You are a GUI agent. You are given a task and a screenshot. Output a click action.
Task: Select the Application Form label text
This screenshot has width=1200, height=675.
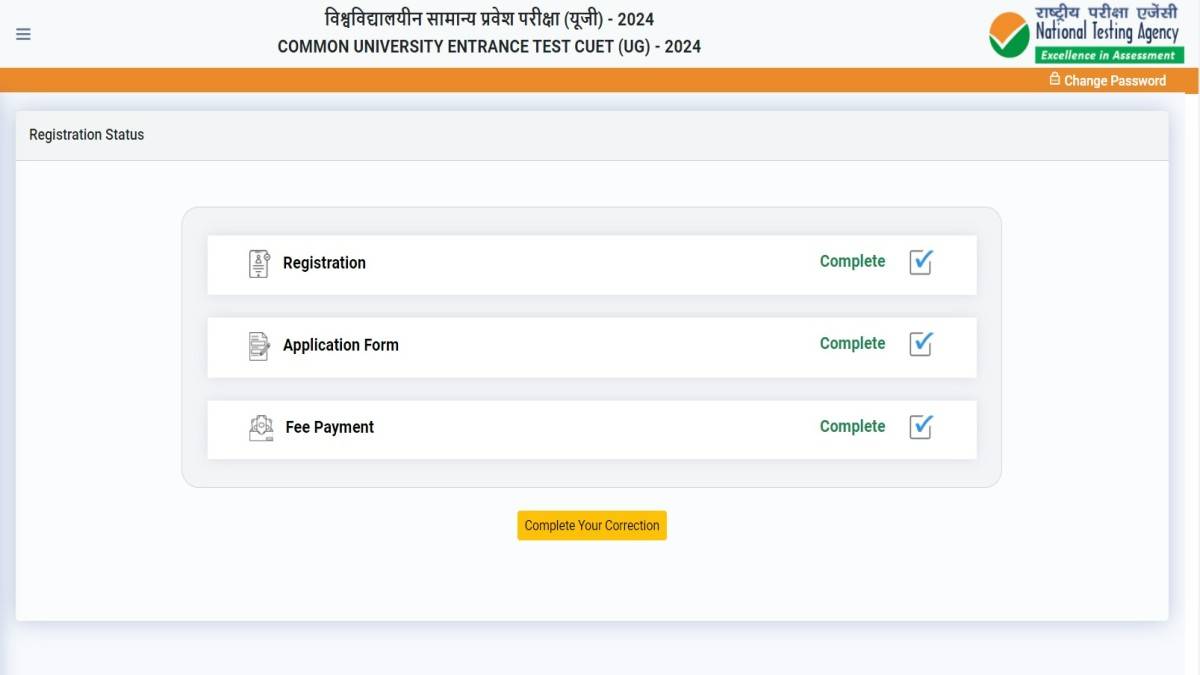pyautogui.click(x=340, y=345)
